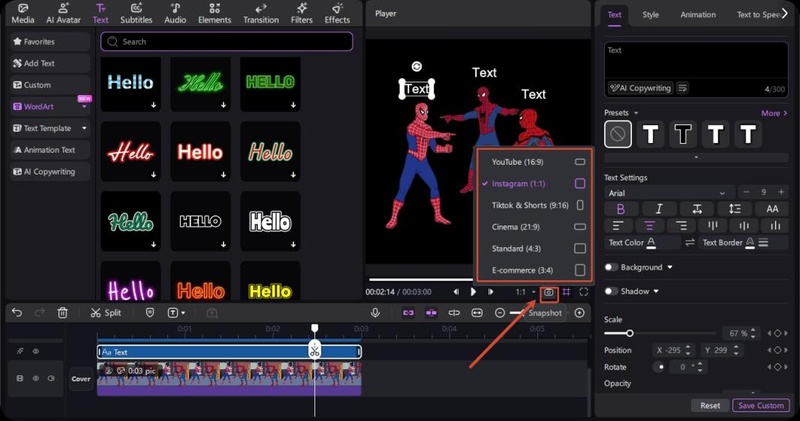Viewport: 800px width, 421px height.
Task: Expand the Presets dropdown arrow
Action: pos(636,113)
